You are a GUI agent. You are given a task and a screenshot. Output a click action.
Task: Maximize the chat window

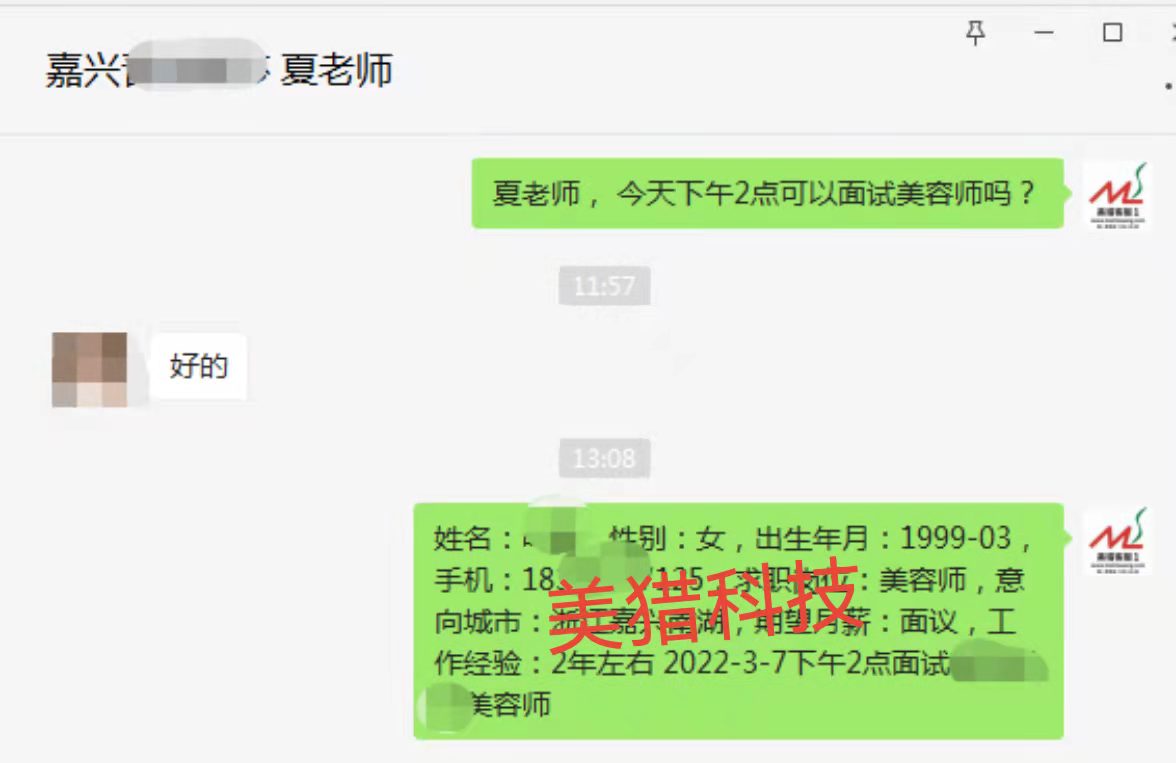pyautogui.click(x=1112, y=32)
